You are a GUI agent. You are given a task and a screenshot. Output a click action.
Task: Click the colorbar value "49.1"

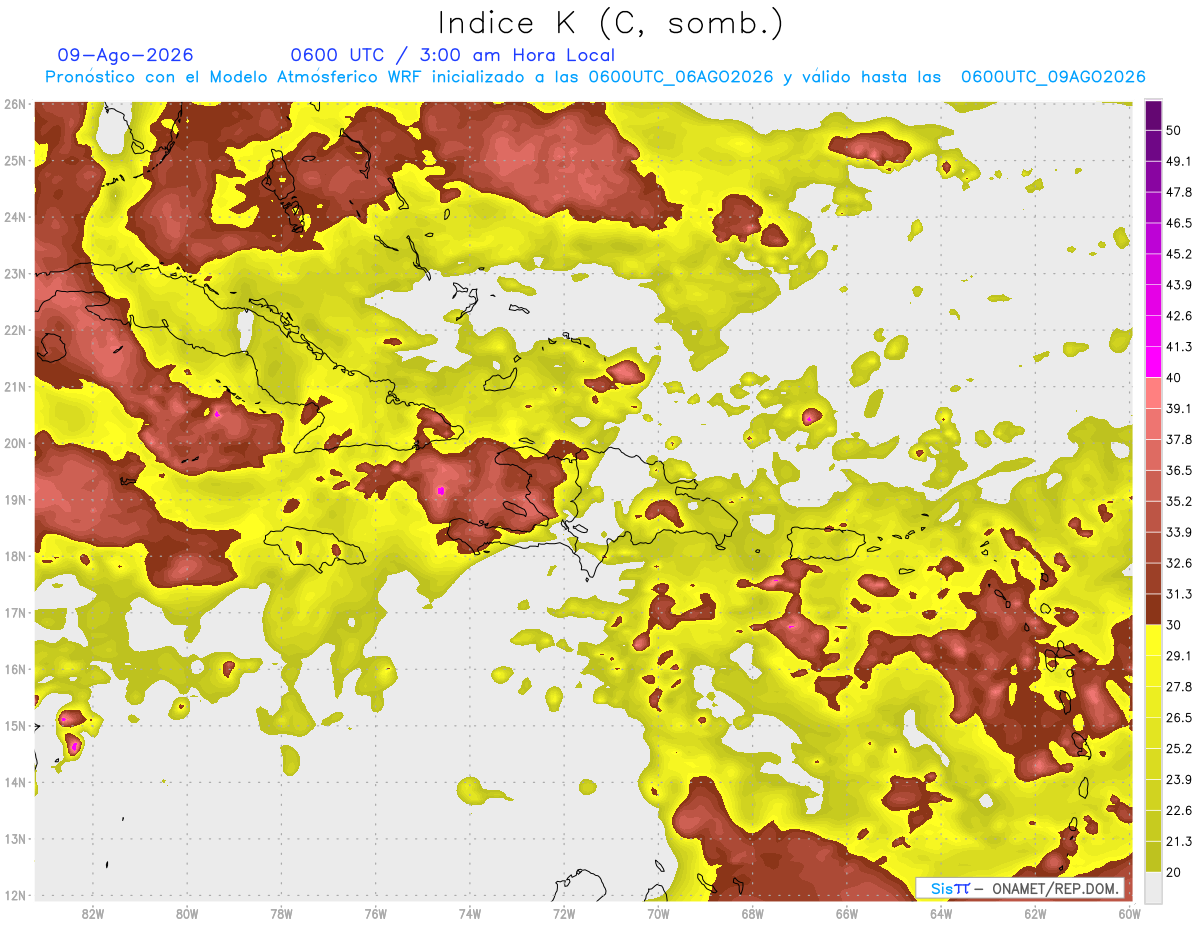[x=1179, y=161]
